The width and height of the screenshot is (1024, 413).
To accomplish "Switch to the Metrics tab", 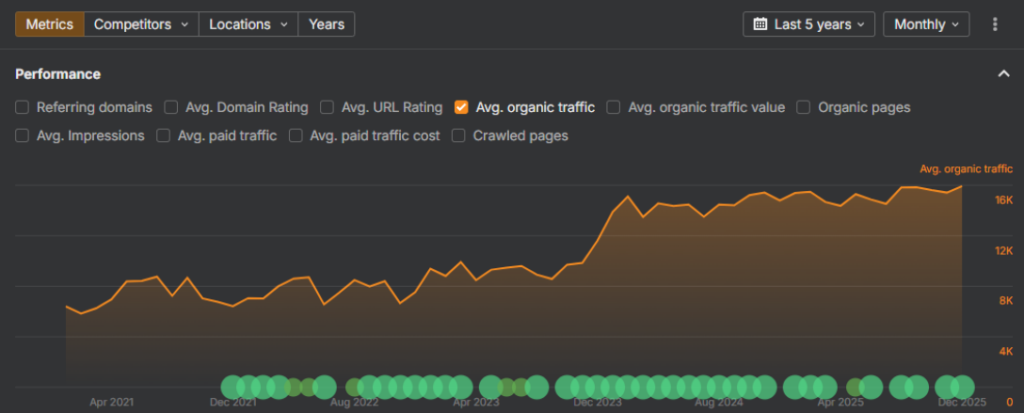I will (49, 24).
